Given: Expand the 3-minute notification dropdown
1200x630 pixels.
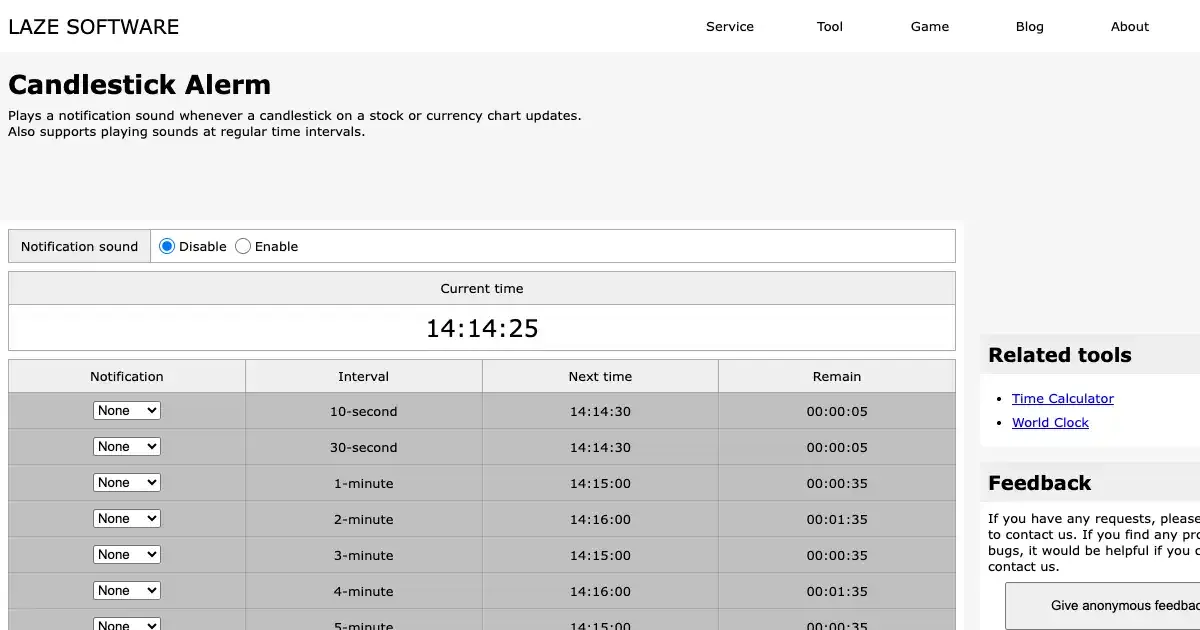Looking at the screenshot, I should point(127,555).
